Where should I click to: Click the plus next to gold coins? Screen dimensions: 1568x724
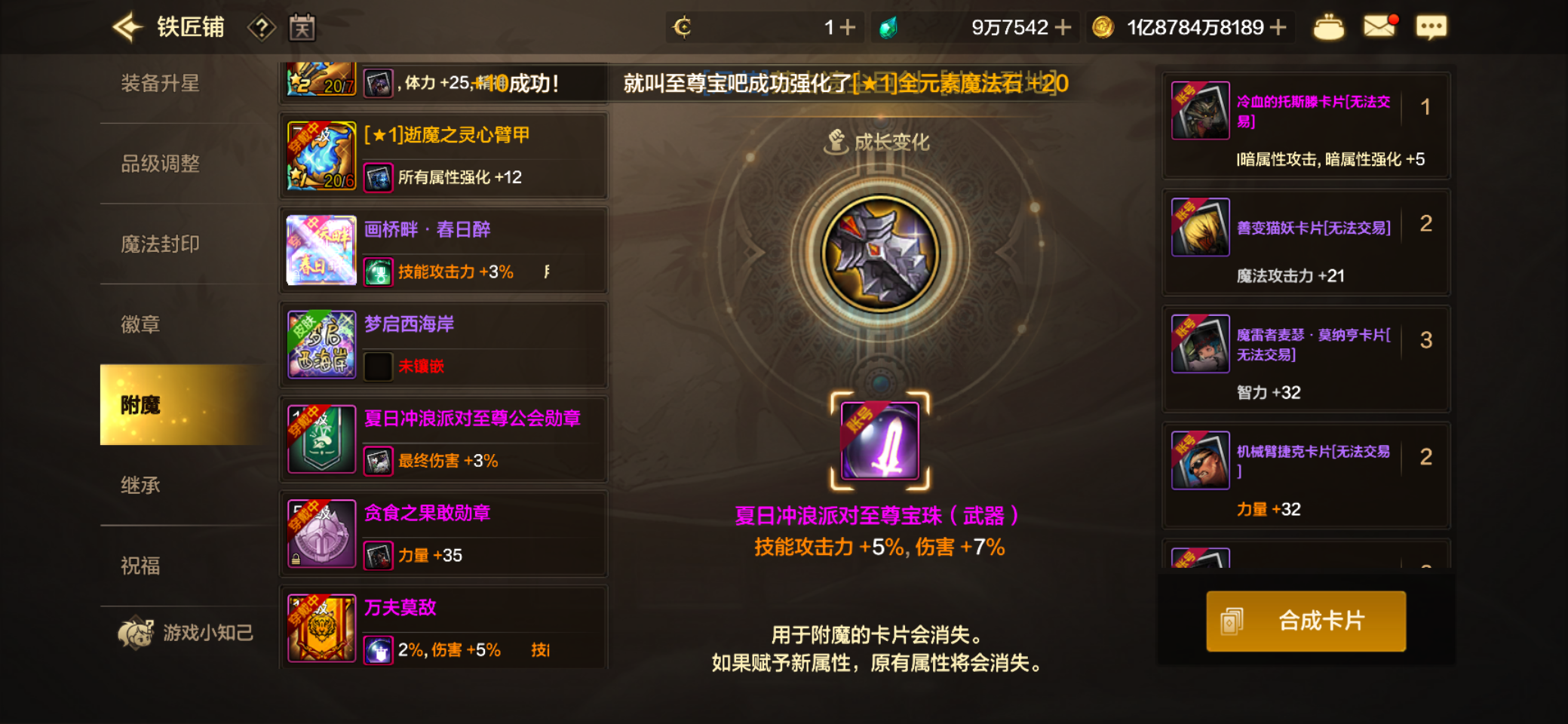click(1278, 27)
